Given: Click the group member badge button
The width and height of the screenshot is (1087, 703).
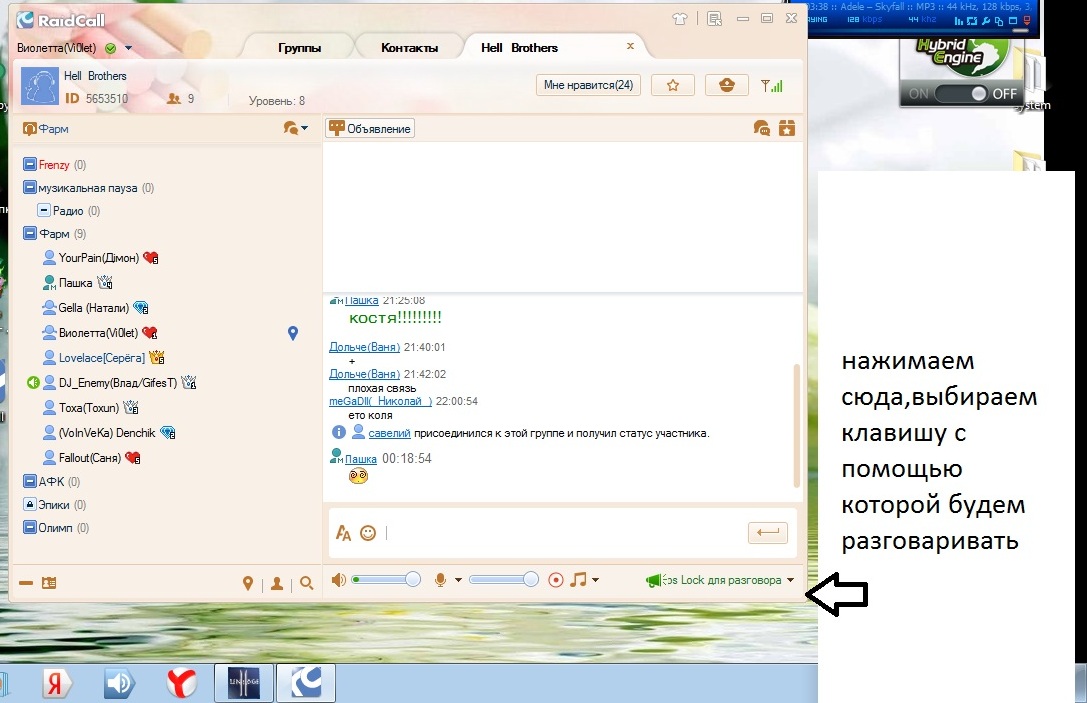Looking at the screenshot, I should 727,85.
